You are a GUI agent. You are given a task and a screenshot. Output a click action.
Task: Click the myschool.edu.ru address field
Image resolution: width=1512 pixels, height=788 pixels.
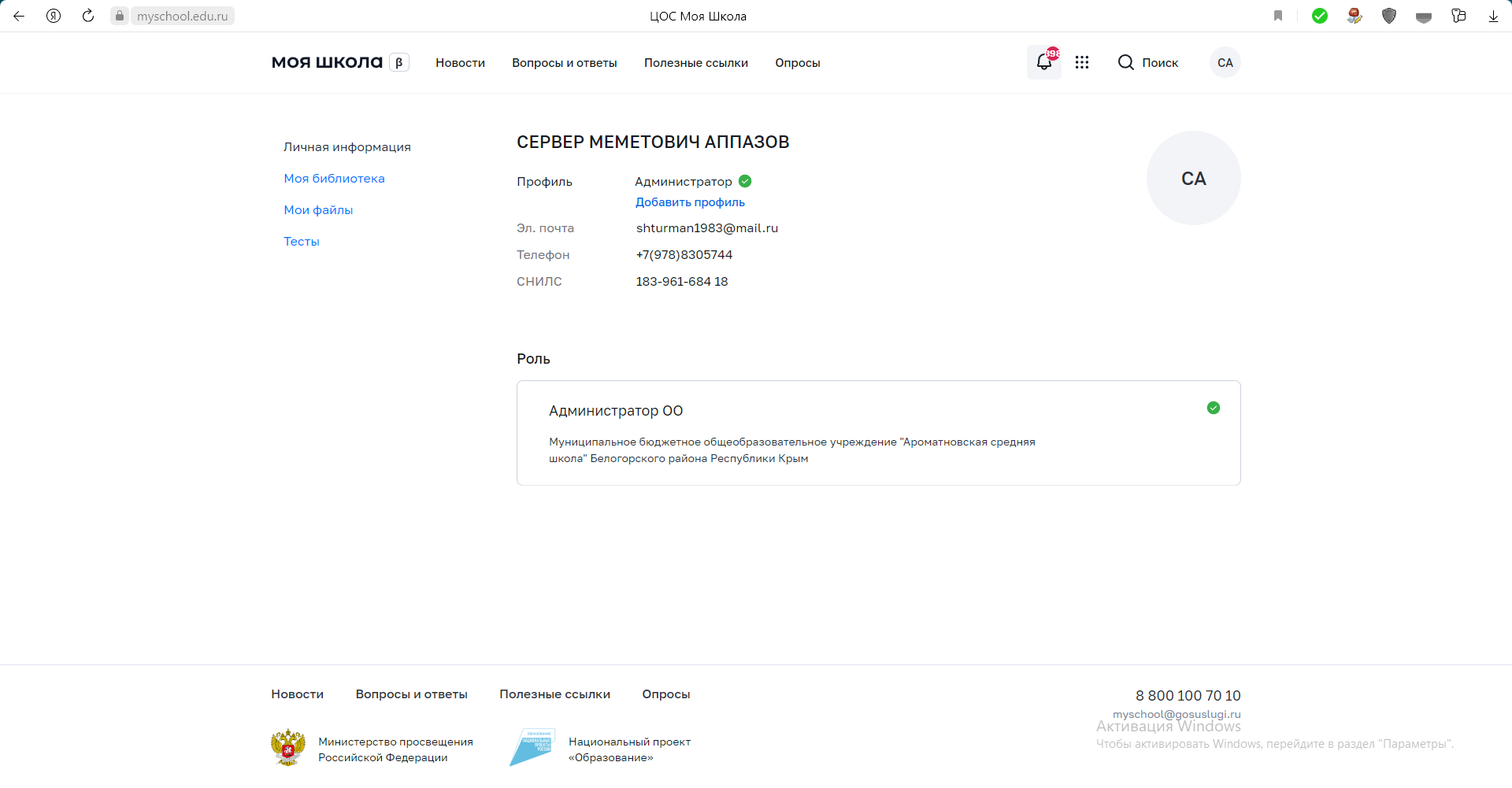tap(182, 16)
